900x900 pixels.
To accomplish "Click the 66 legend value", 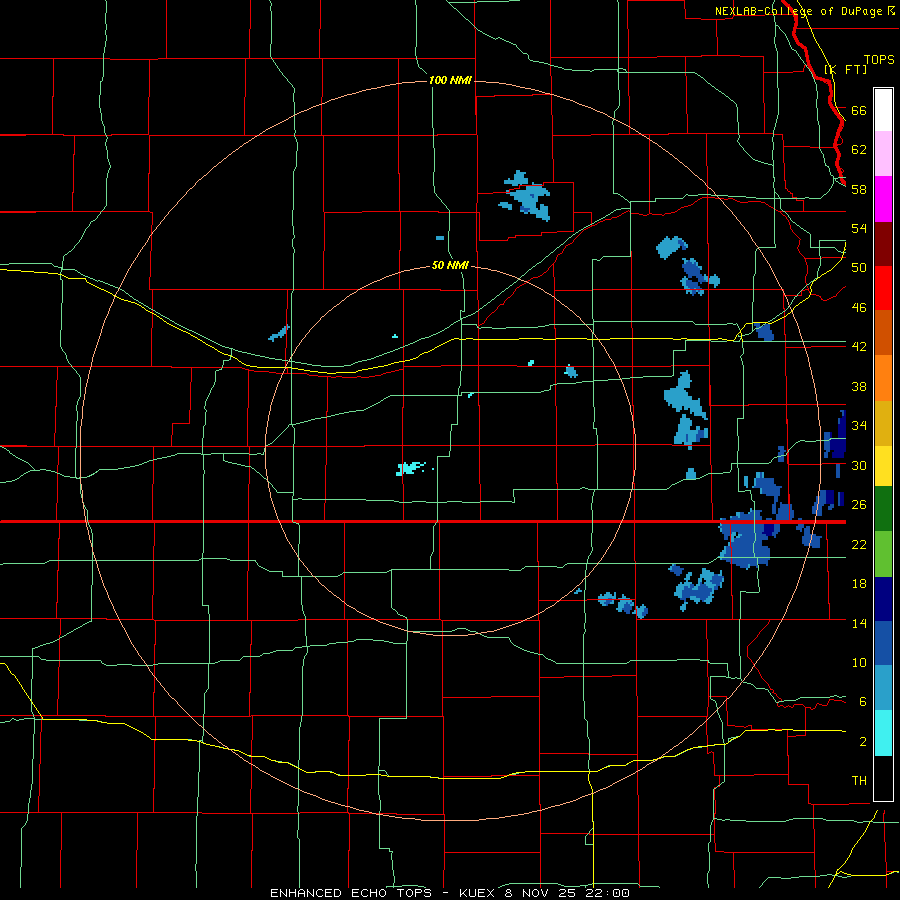I will click(x=859, y=110).
